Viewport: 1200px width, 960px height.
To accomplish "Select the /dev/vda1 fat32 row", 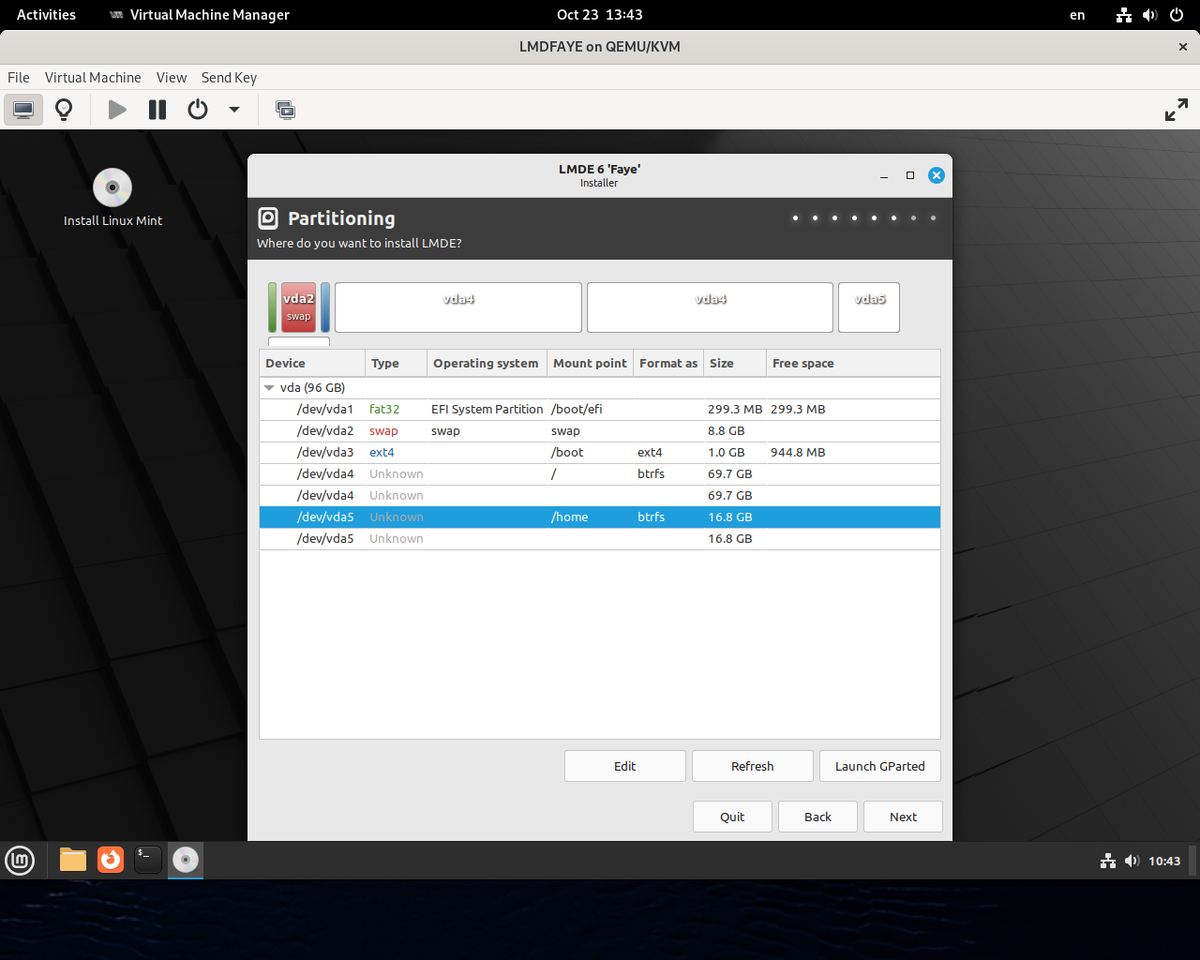I will coord(600,409).
